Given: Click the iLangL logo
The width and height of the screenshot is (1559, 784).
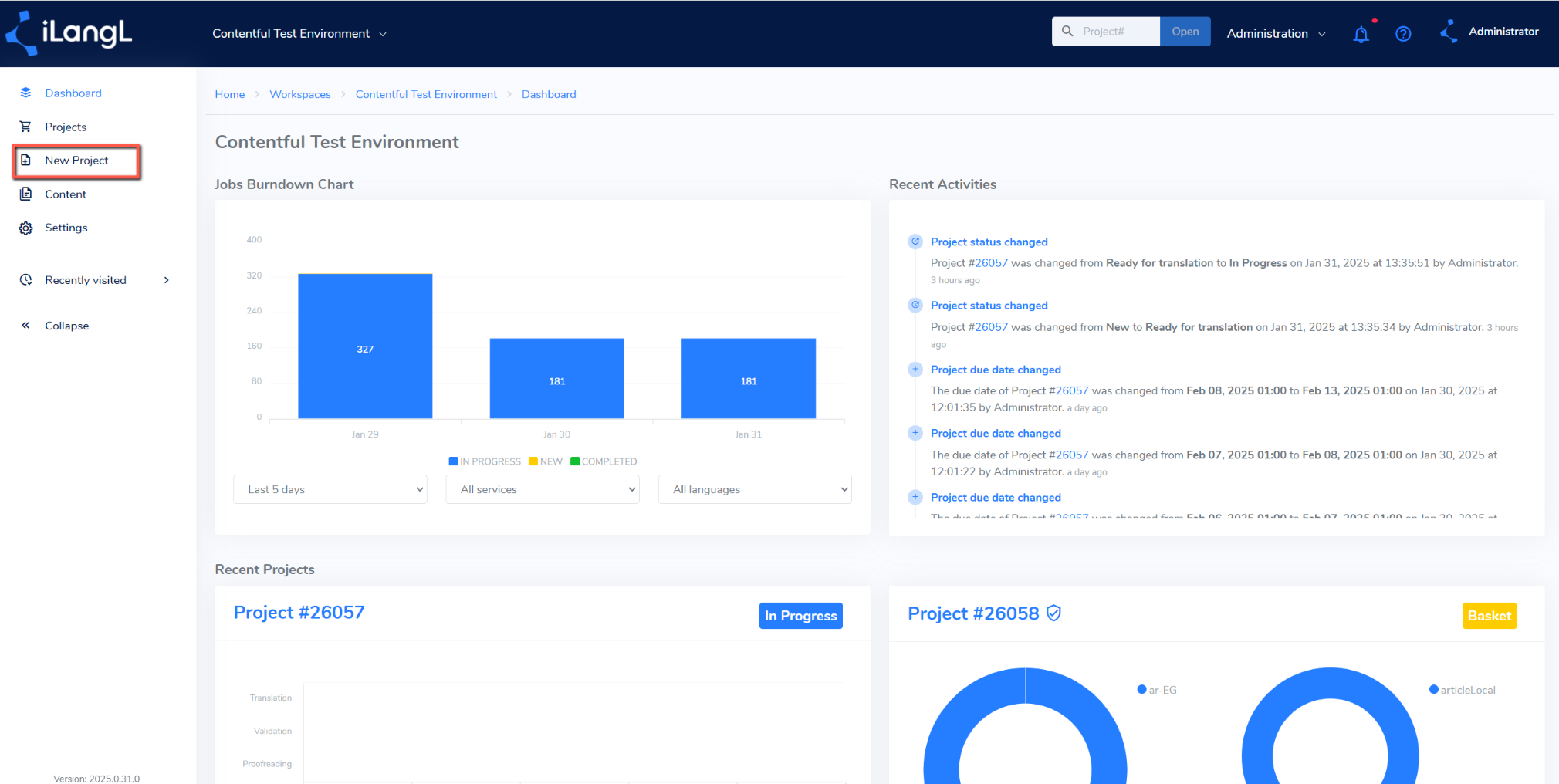Looking at the screenshot, I should (x=69, y=33).
